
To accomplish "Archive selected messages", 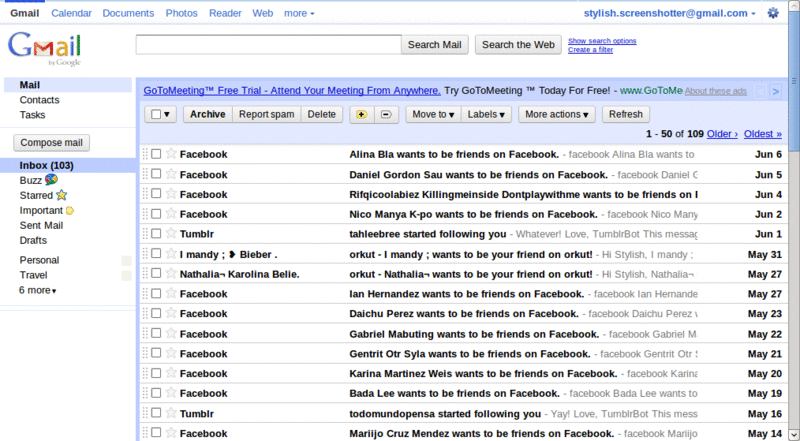I will point(208,114).
